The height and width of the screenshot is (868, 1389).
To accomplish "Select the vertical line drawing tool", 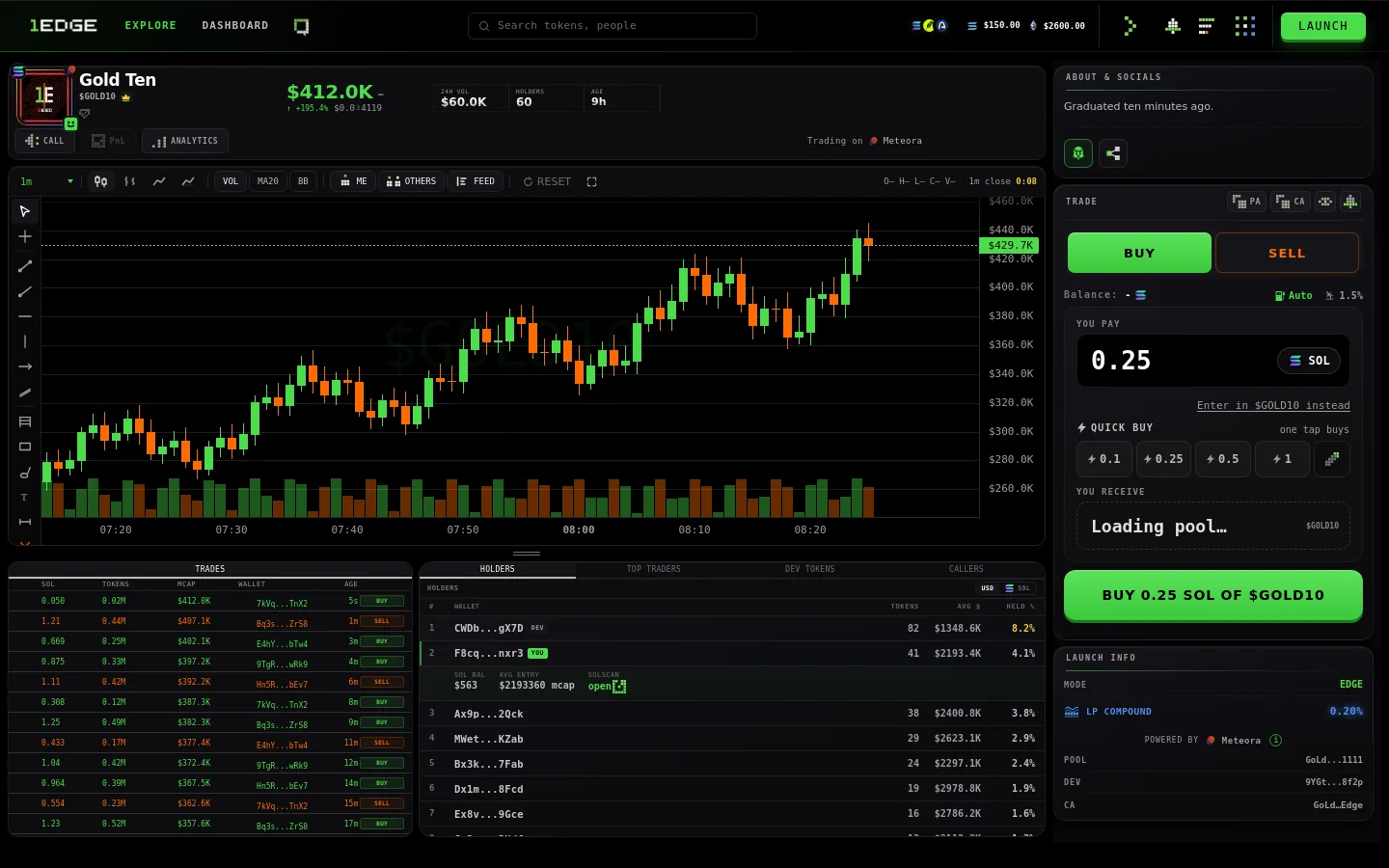I will 25,341.
